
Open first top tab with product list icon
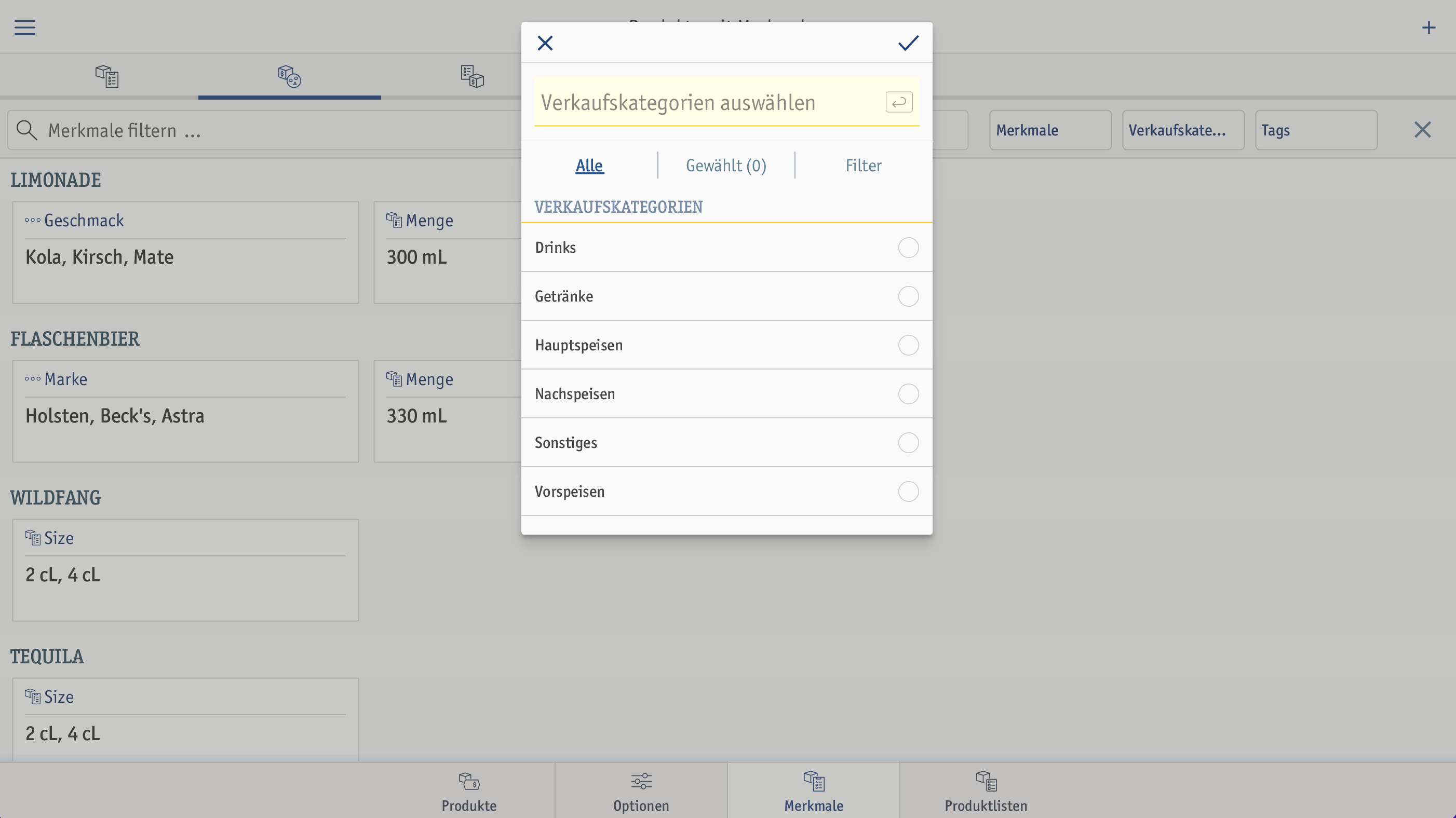[x=107, y=76]
